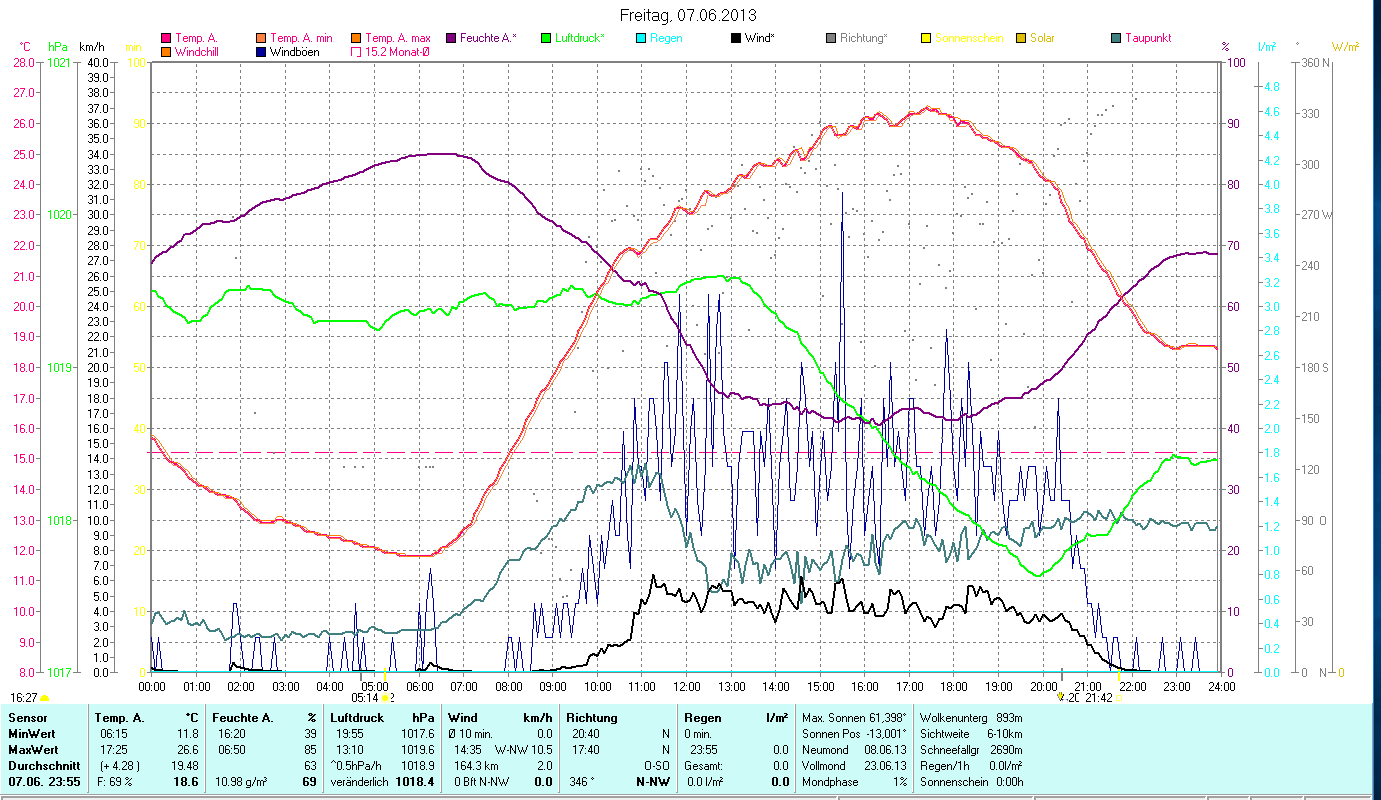This screenshot has height=800, width=1381.
Task: Click the black Wind* legend swatch
Action: [x=737, y=38]
